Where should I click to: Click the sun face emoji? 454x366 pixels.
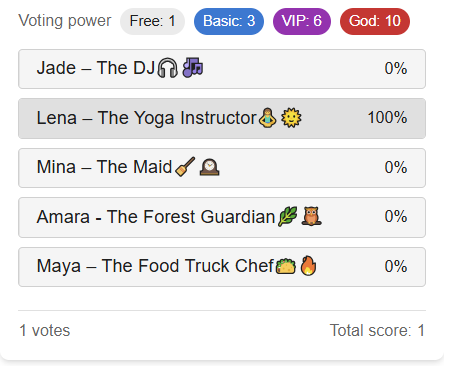coord(291,118)
